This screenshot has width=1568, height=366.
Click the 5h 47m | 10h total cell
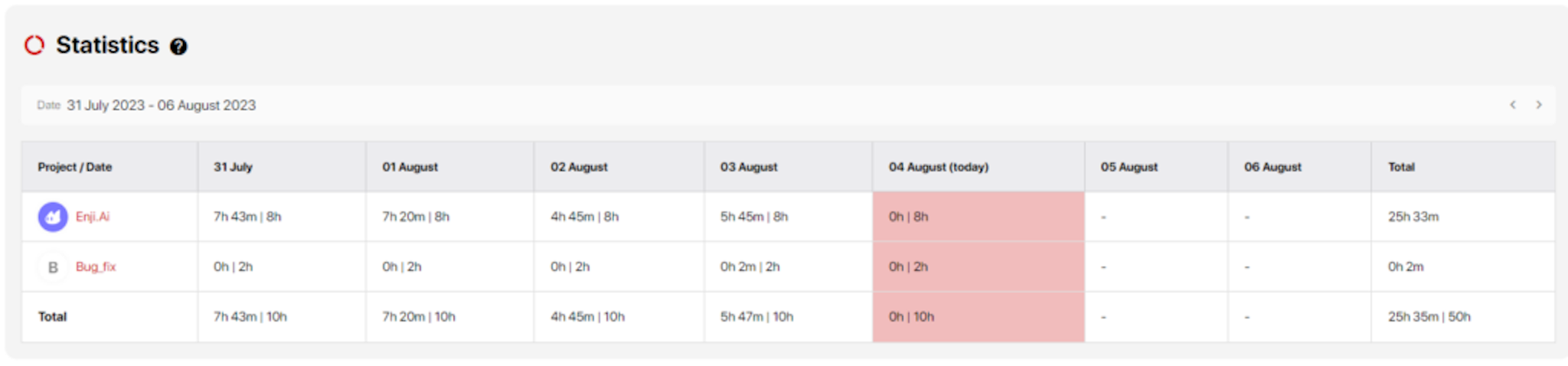click(788, 316)
